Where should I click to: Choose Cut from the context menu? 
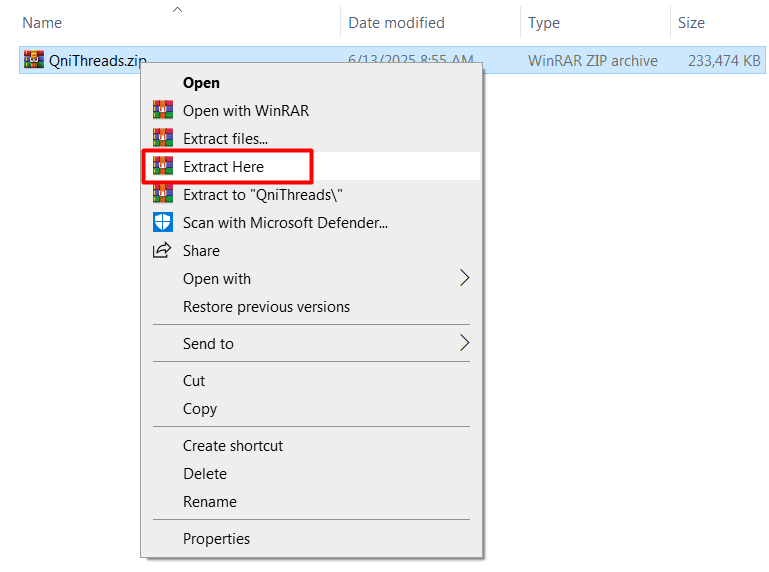tap(194, 381)
